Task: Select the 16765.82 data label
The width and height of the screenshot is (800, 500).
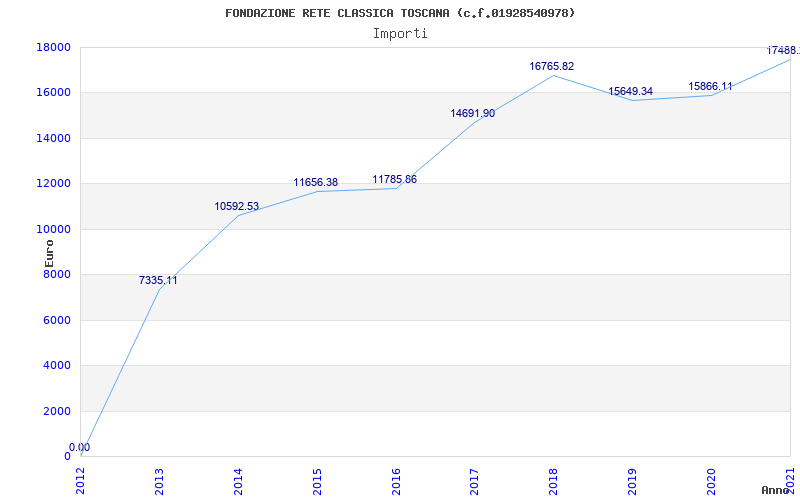Action: 552,66
